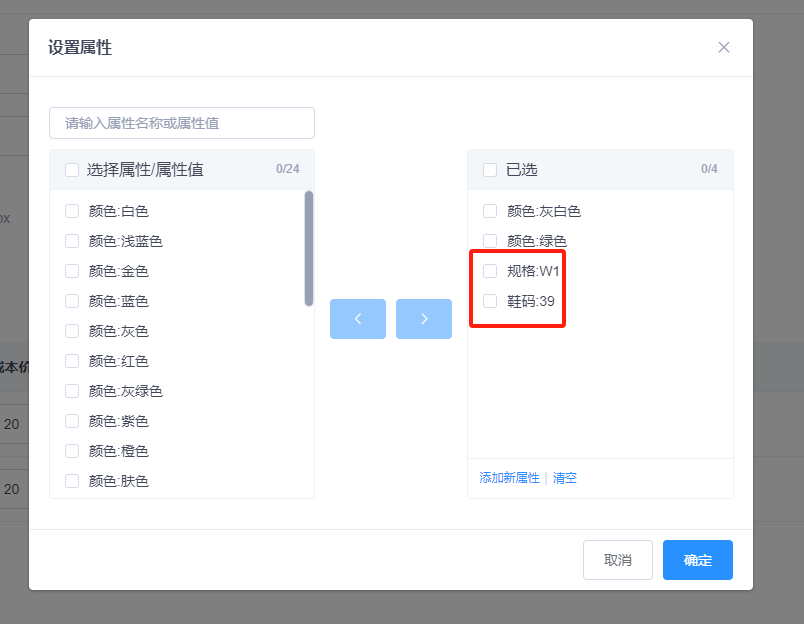804x624 pixels.
Task: Toggle select-all for 选择属性/属性值
Action: (72, 170)
